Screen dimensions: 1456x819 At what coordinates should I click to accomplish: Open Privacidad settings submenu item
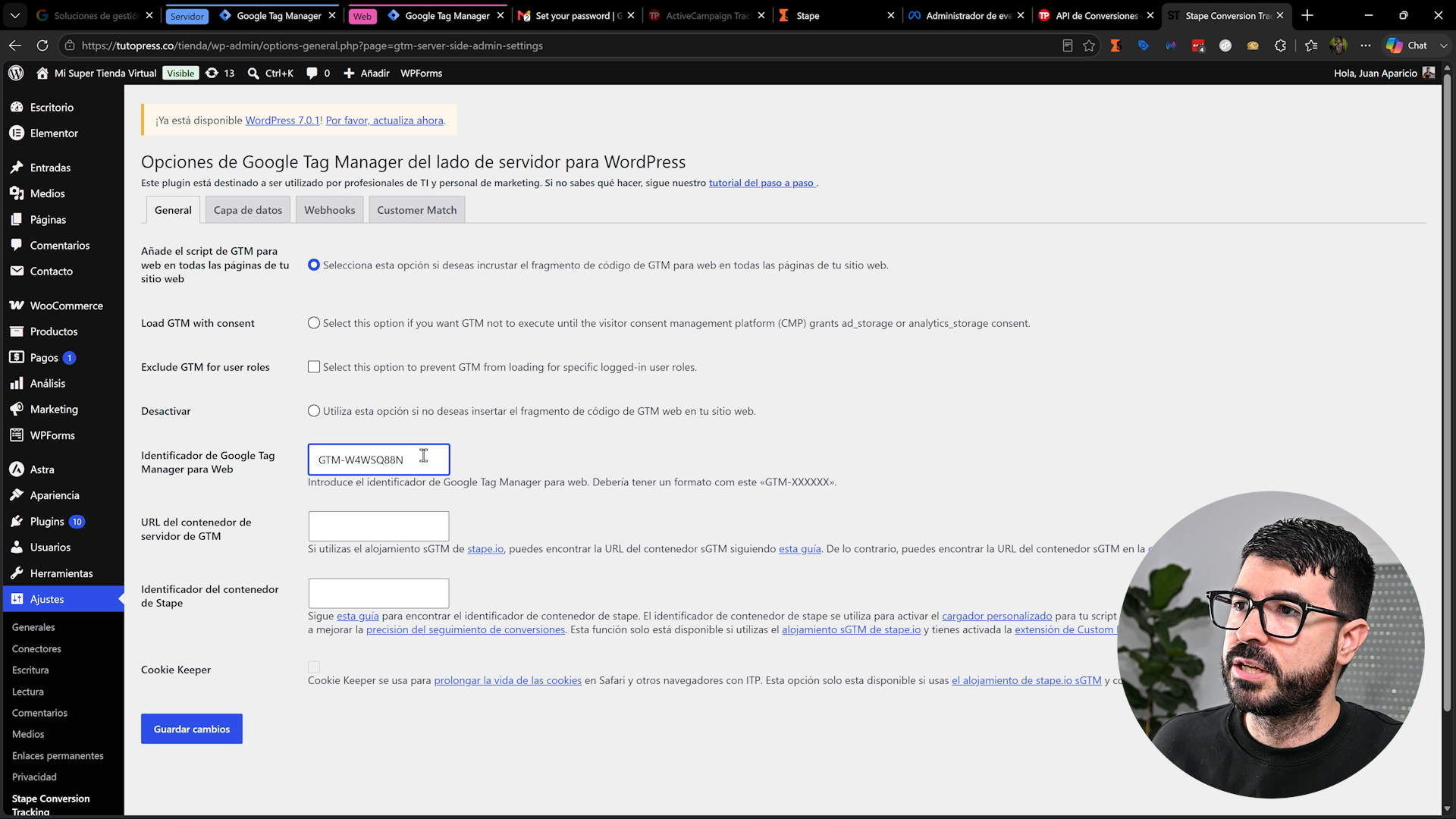34,777
